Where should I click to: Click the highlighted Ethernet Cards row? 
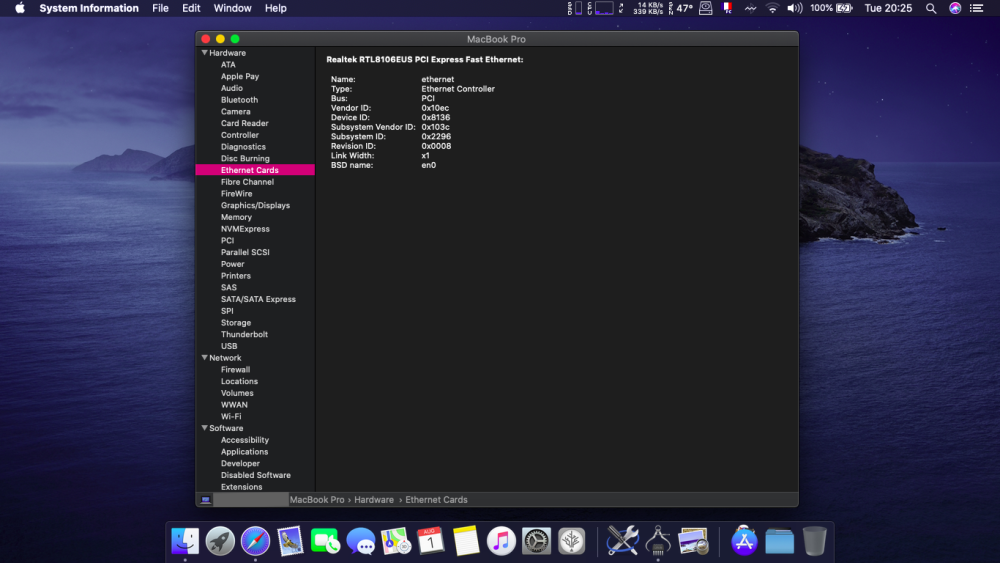pos(255,170)
